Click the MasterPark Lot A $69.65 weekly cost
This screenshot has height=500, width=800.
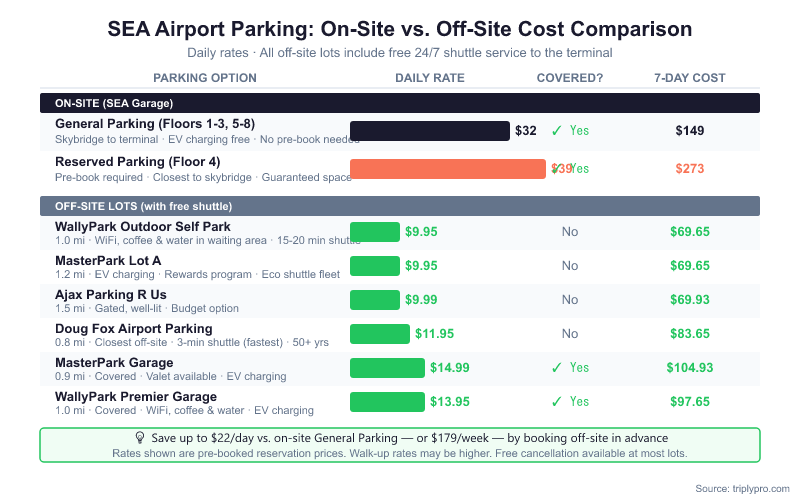[689, 266]
